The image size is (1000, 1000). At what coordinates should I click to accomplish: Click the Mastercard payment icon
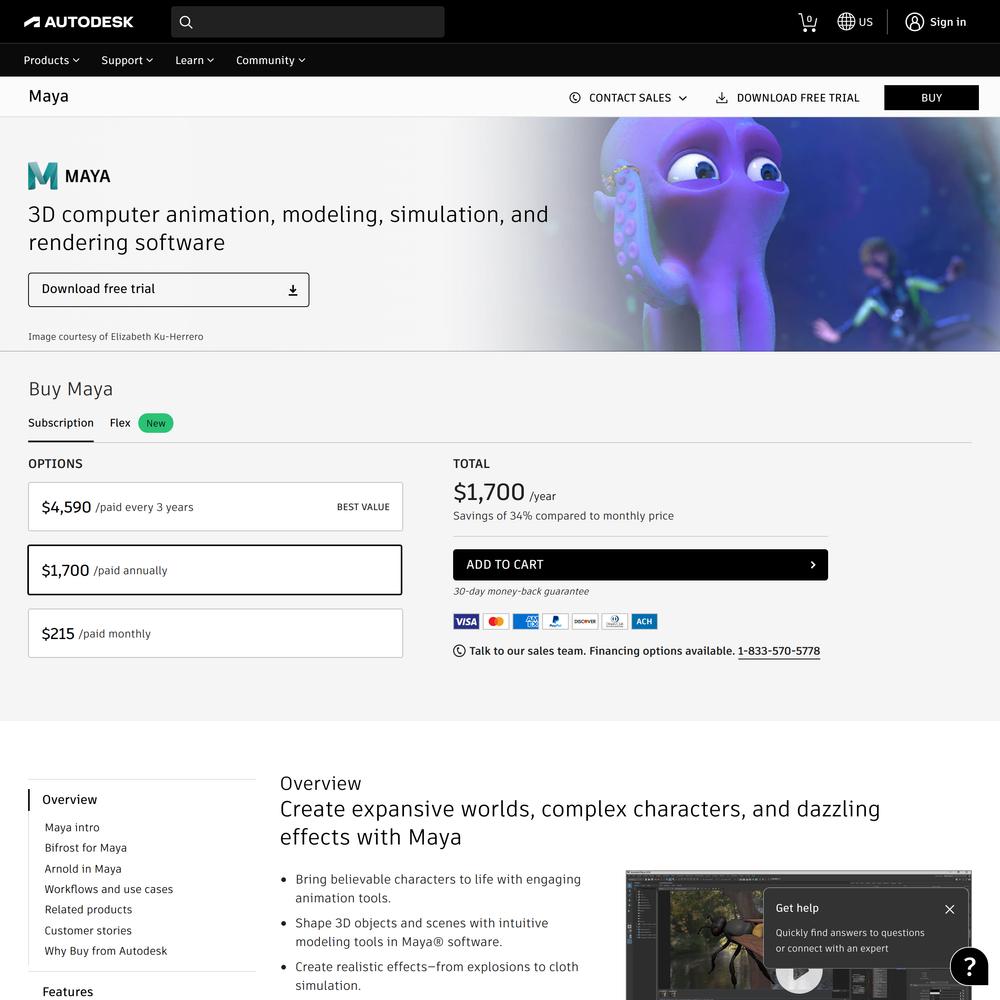pos(496,621)
